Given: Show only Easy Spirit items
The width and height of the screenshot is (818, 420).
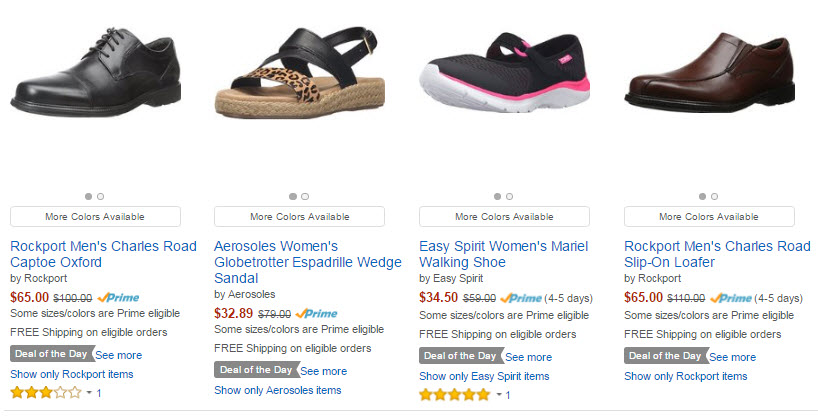Looking at the screenshot, I should tap(484, 376).
